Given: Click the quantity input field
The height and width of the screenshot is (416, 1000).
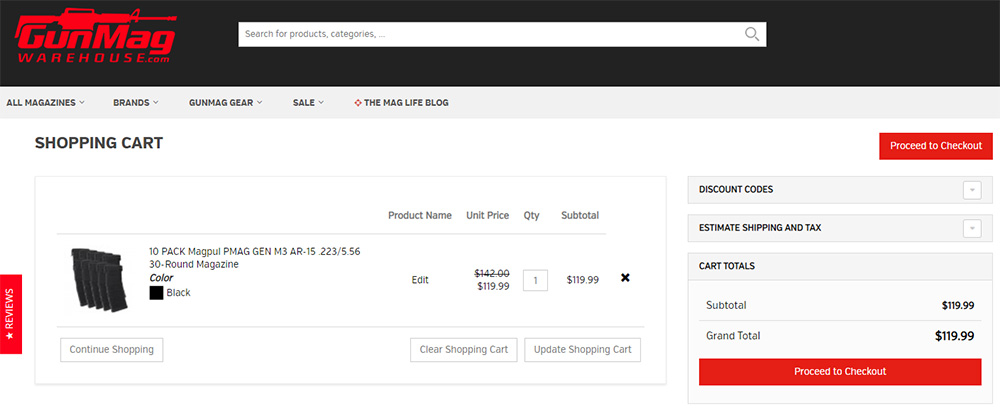Looking at the screenshot, I should 535,280.
